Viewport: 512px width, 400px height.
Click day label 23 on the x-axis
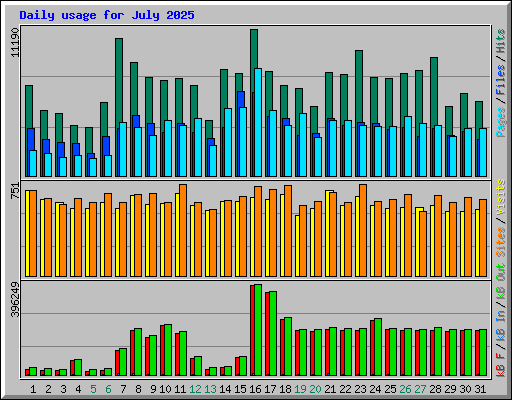point(360,389)
